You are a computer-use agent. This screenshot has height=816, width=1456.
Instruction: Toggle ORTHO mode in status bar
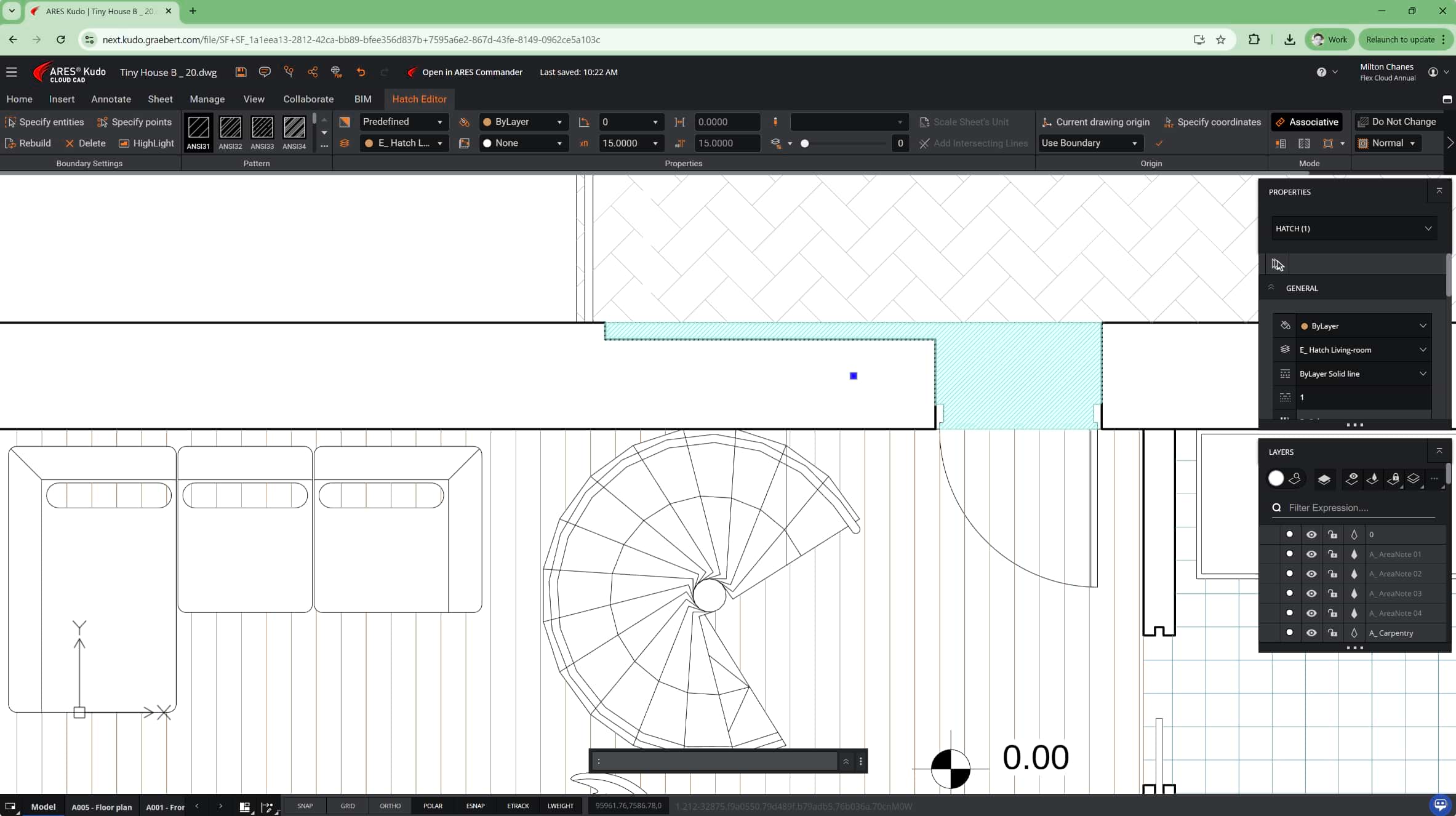coord(390,806)
